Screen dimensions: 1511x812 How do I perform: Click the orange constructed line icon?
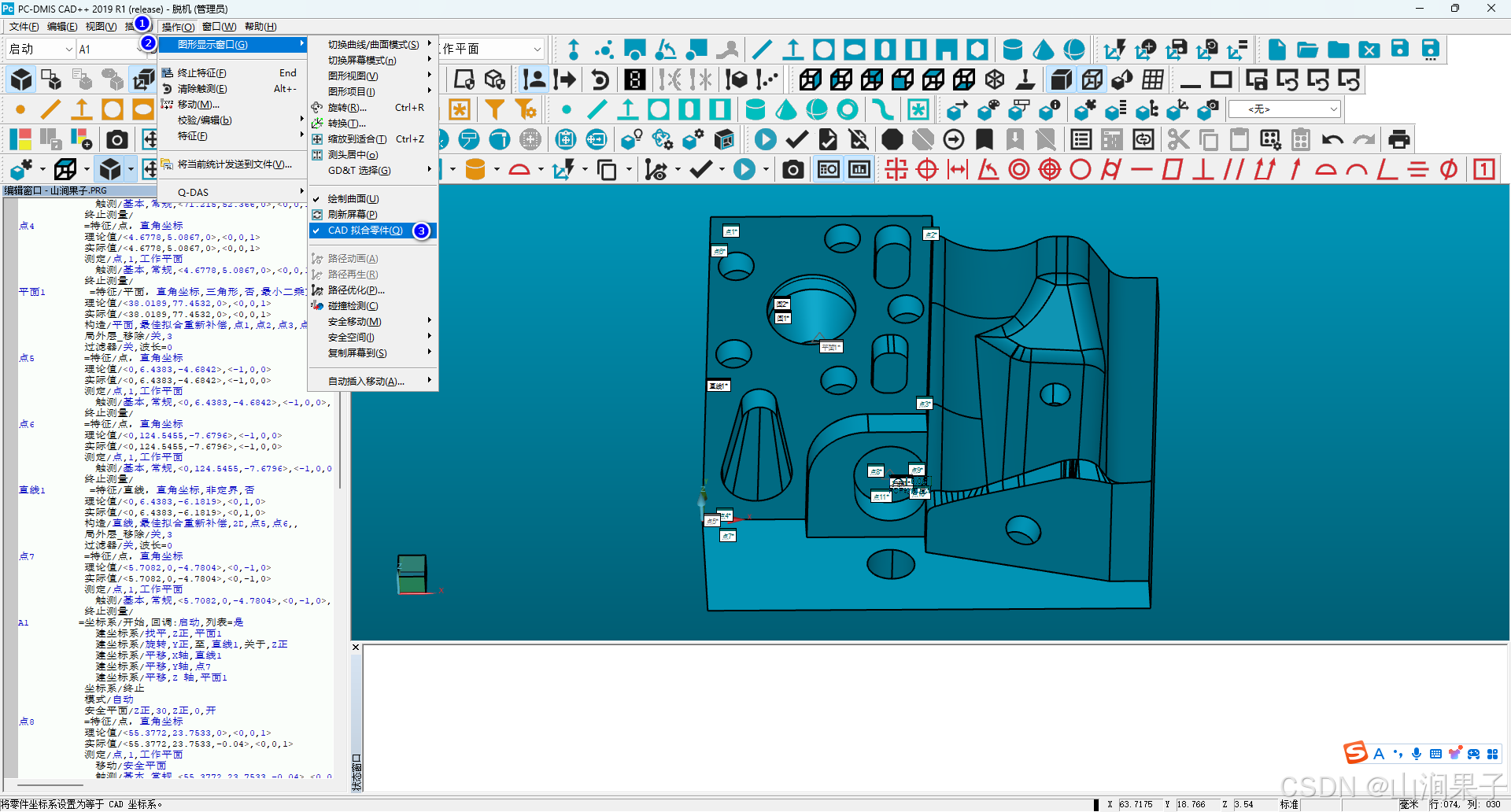click(50, 109)
